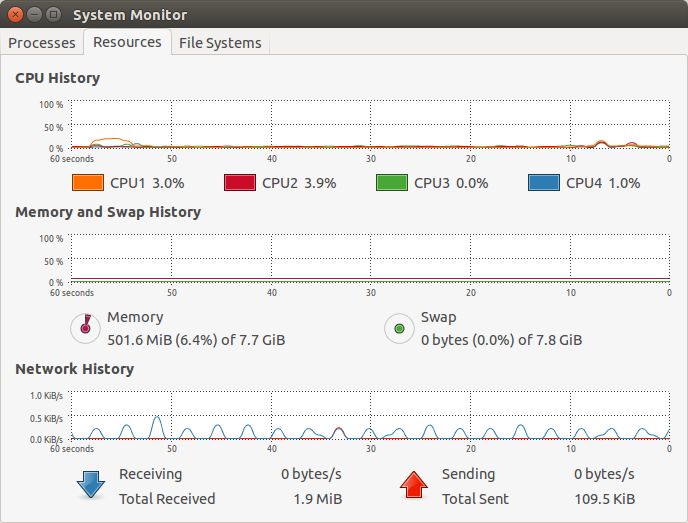Switch to the Processes tab
This screenshot has width=688, height=523.
[42, 43]
